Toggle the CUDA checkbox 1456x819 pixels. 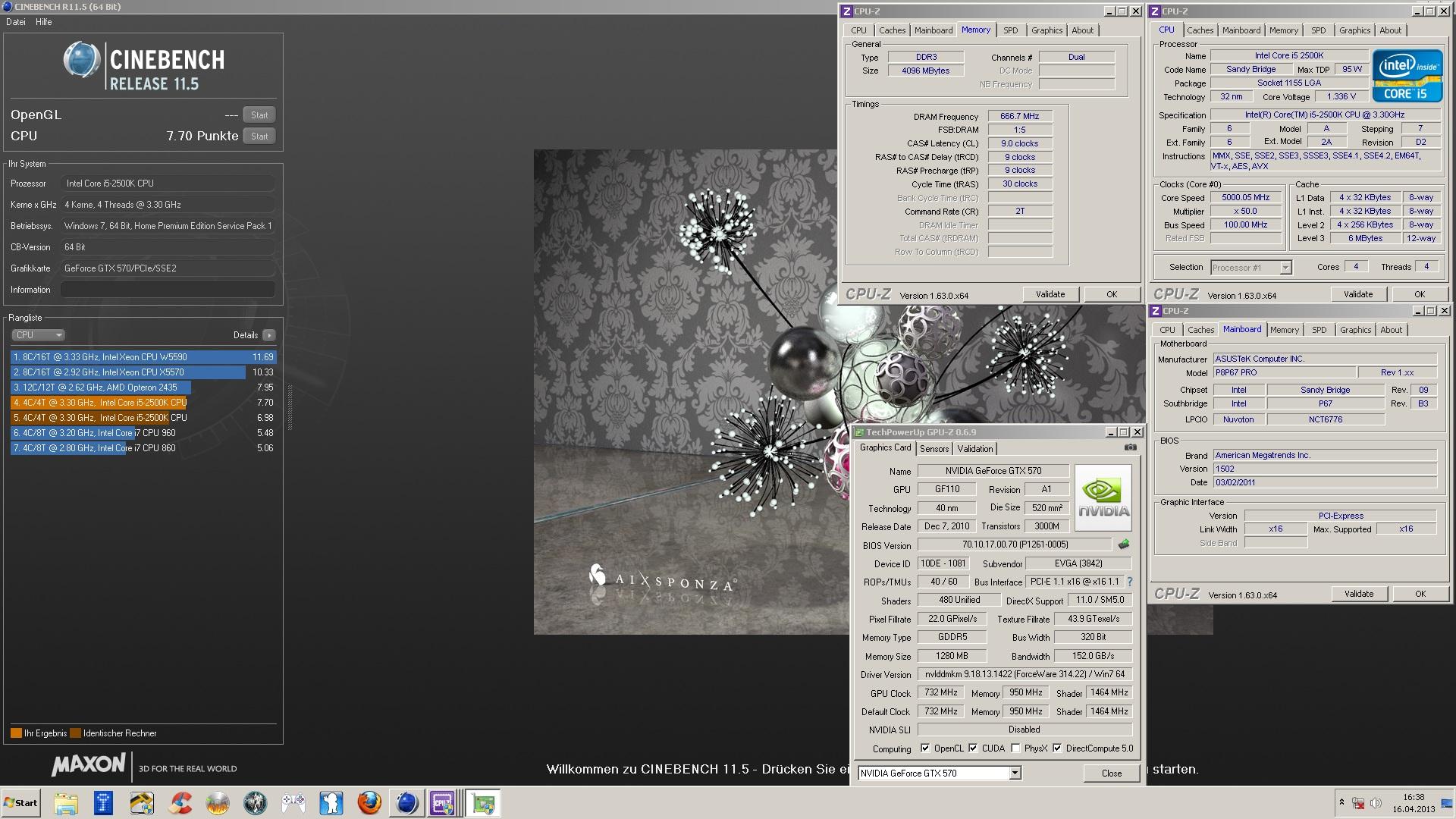click(973, 748)
